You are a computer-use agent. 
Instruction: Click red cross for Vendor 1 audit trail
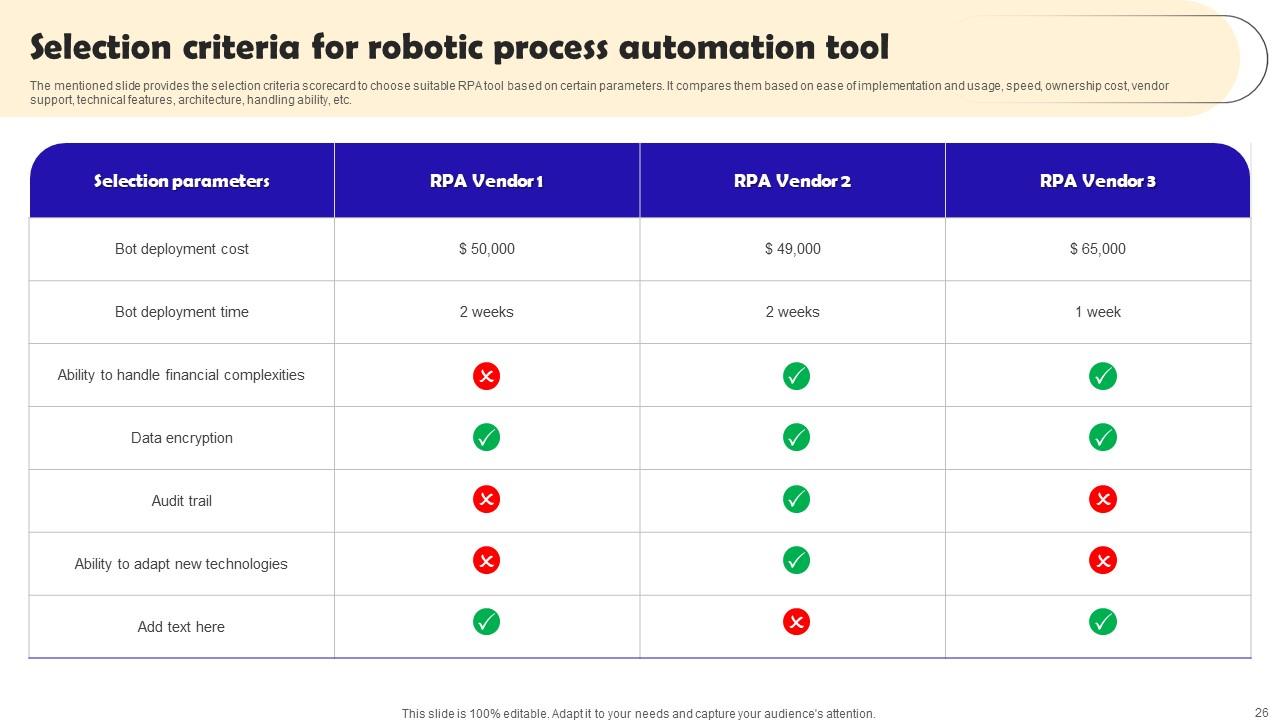[486, 499]
